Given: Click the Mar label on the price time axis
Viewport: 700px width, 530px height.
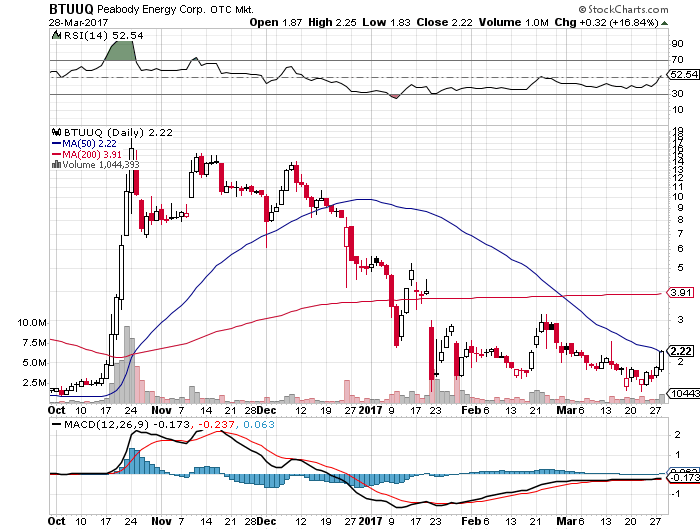Looking at the screenshot, I should 567,410.
